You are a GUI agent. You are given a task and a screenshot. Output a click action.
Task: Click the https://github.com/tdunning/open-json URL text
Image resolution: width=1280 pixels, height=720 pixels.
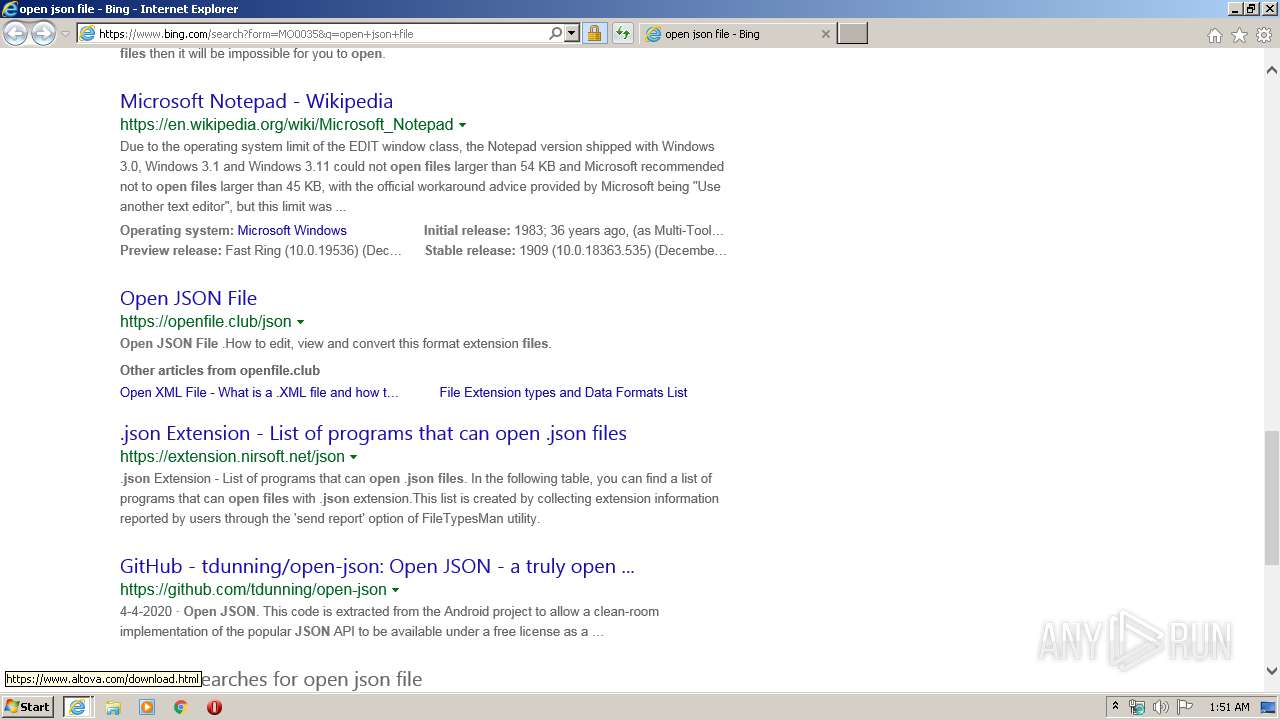pos(253,589)
